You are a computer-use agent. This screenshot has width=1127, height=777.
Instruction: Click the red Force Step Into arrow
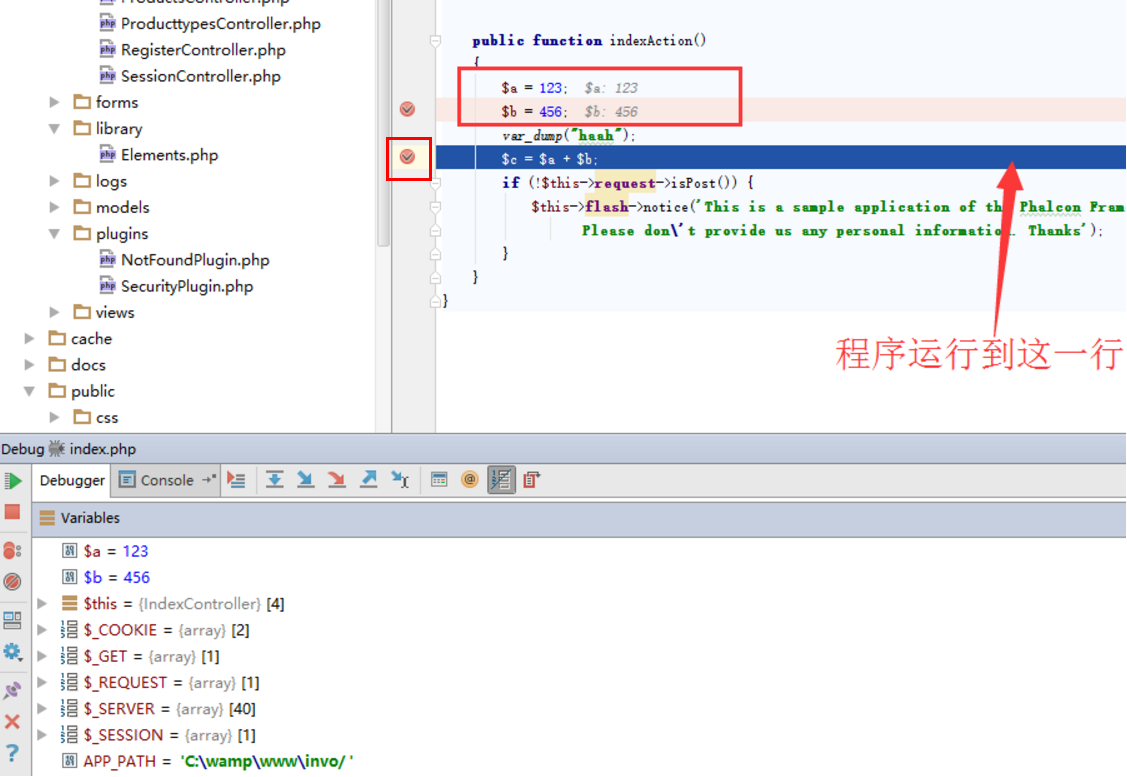tap(336, 479)
